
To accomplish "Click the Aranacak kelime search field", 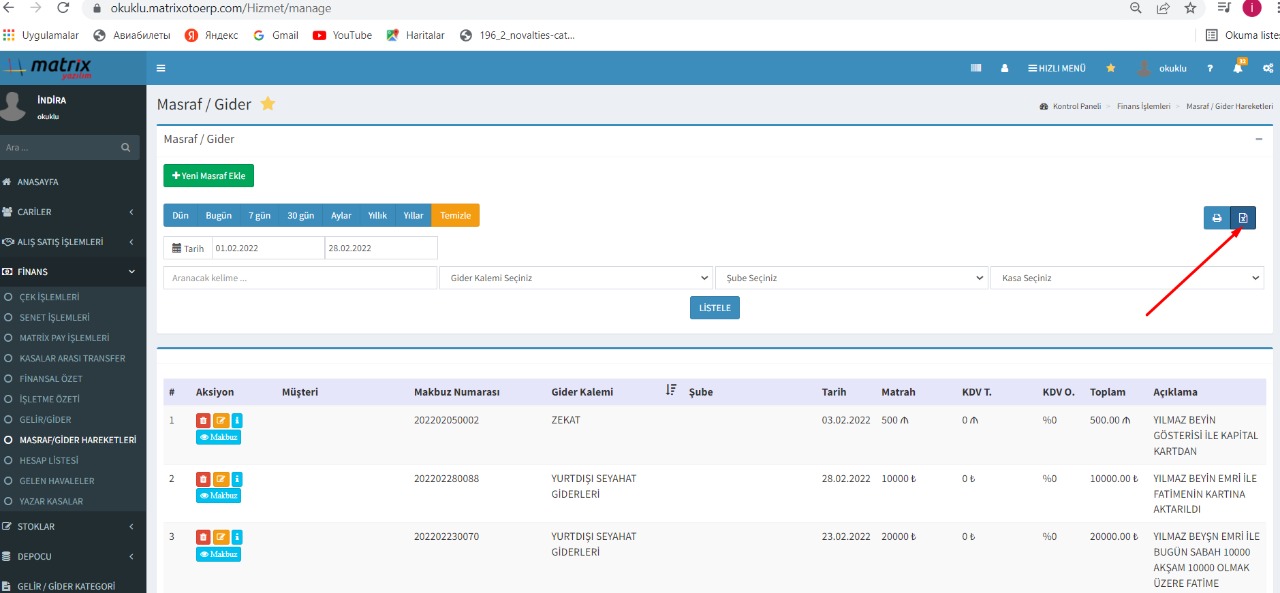I will 300,278.
